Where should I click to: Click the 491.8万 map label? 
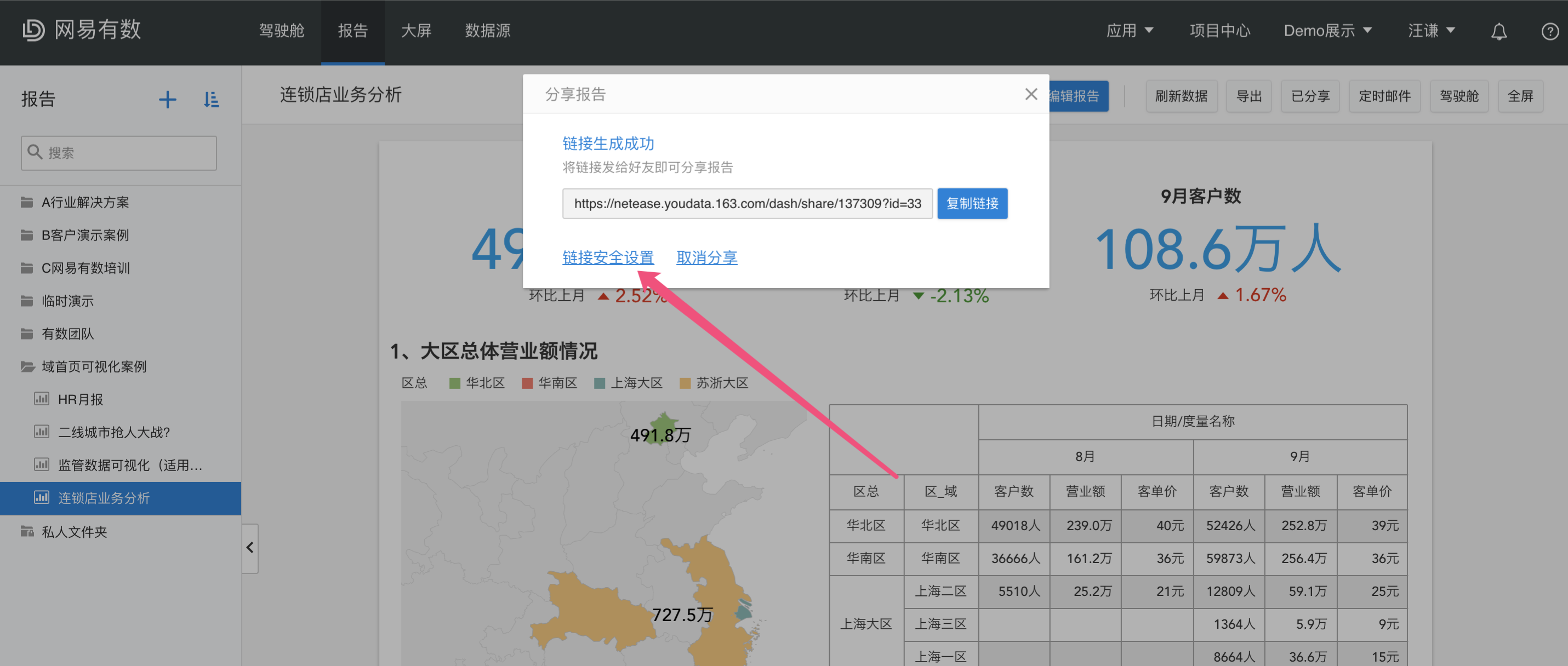pyautogui.click(x=660, y=435)
